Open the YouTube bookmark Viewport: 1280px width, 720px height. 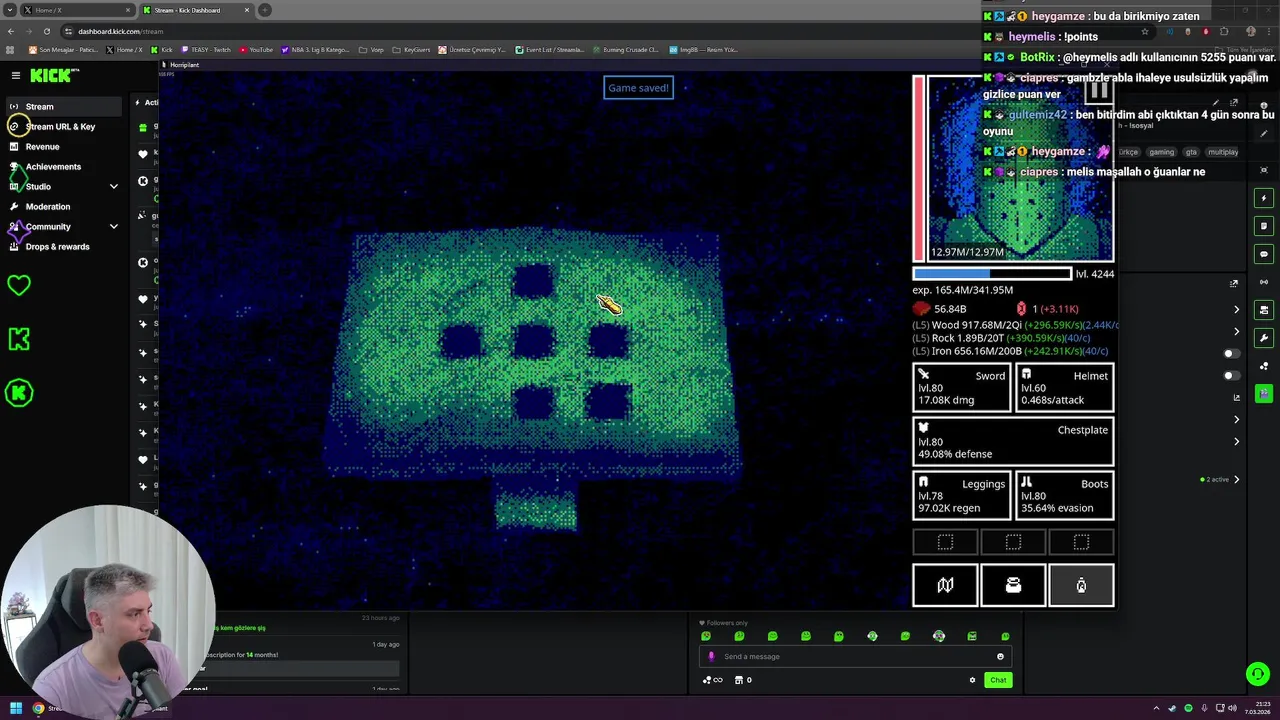(255, 49)
